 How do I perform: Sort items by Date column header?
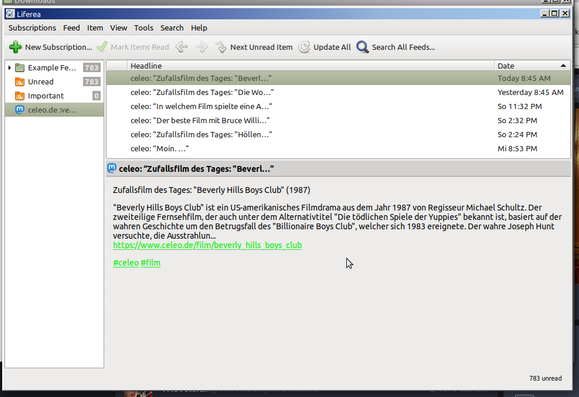coord(532,66)
